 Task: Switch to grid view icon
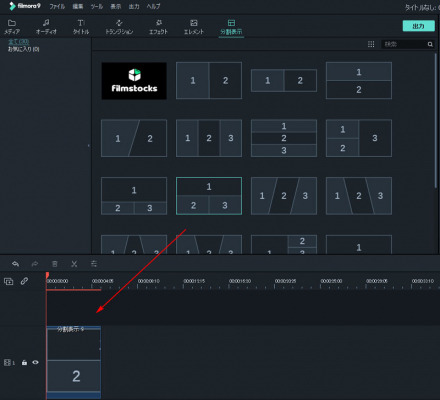click(371, 44)
